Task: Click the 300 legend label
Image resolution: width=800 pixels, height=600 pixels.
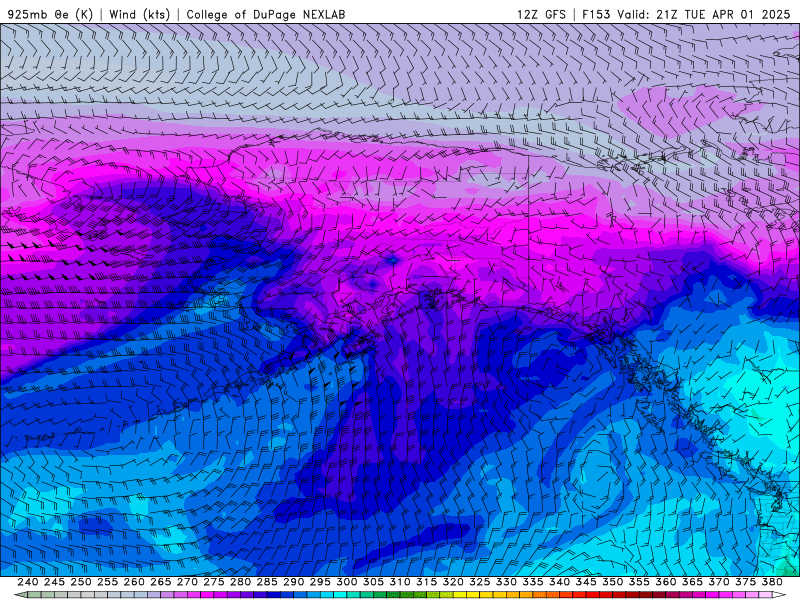Action: 346,582
